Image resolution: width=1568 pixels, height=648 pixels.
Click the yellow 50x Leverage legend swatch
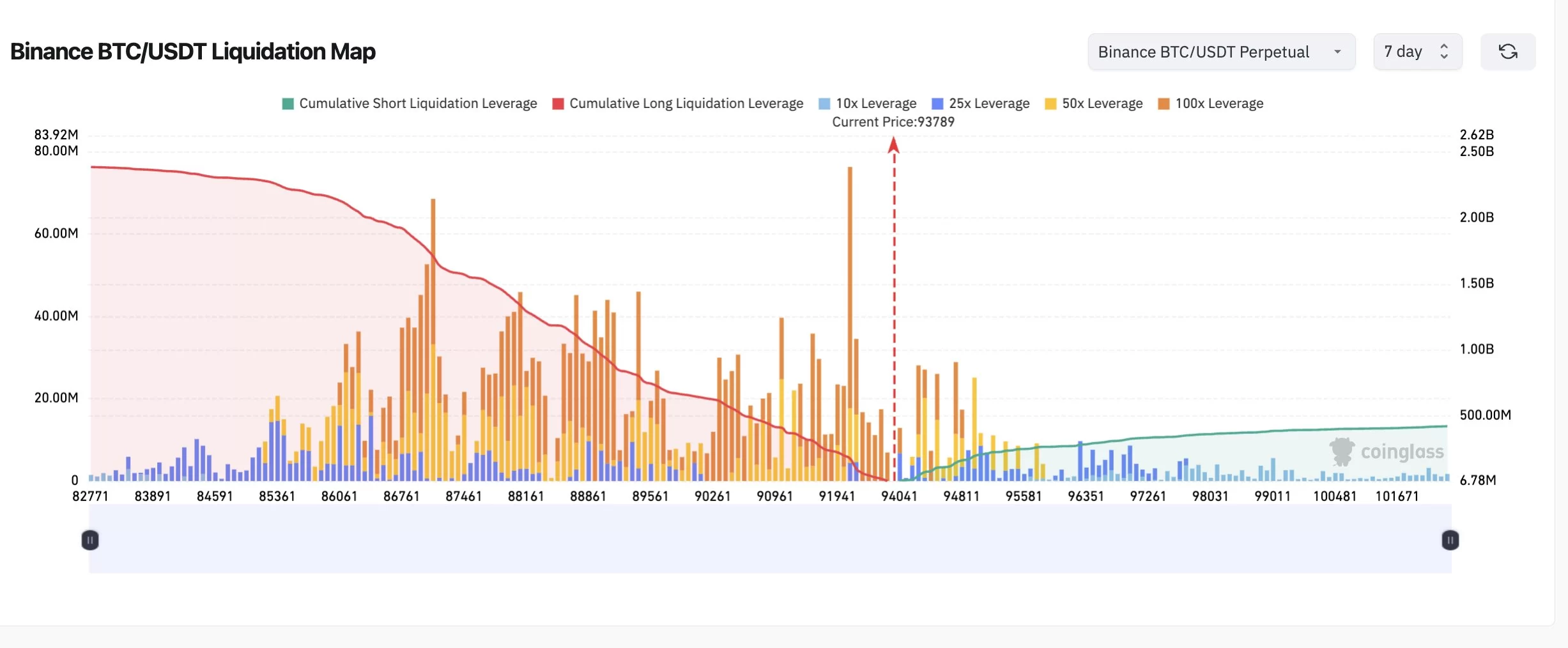[1050, 104]
